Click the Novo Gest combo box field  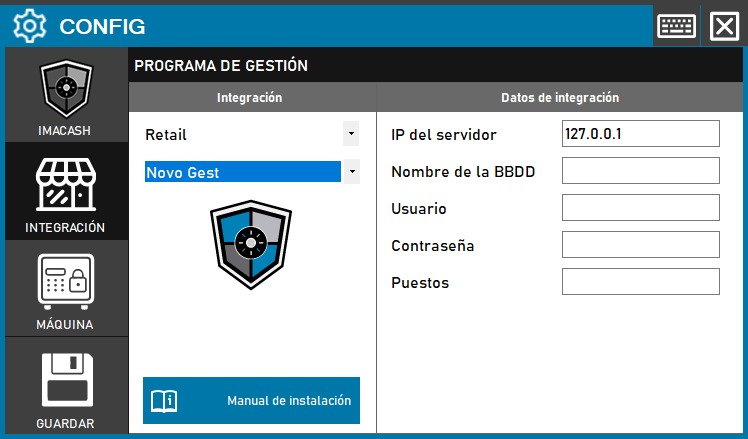[242, 172]
